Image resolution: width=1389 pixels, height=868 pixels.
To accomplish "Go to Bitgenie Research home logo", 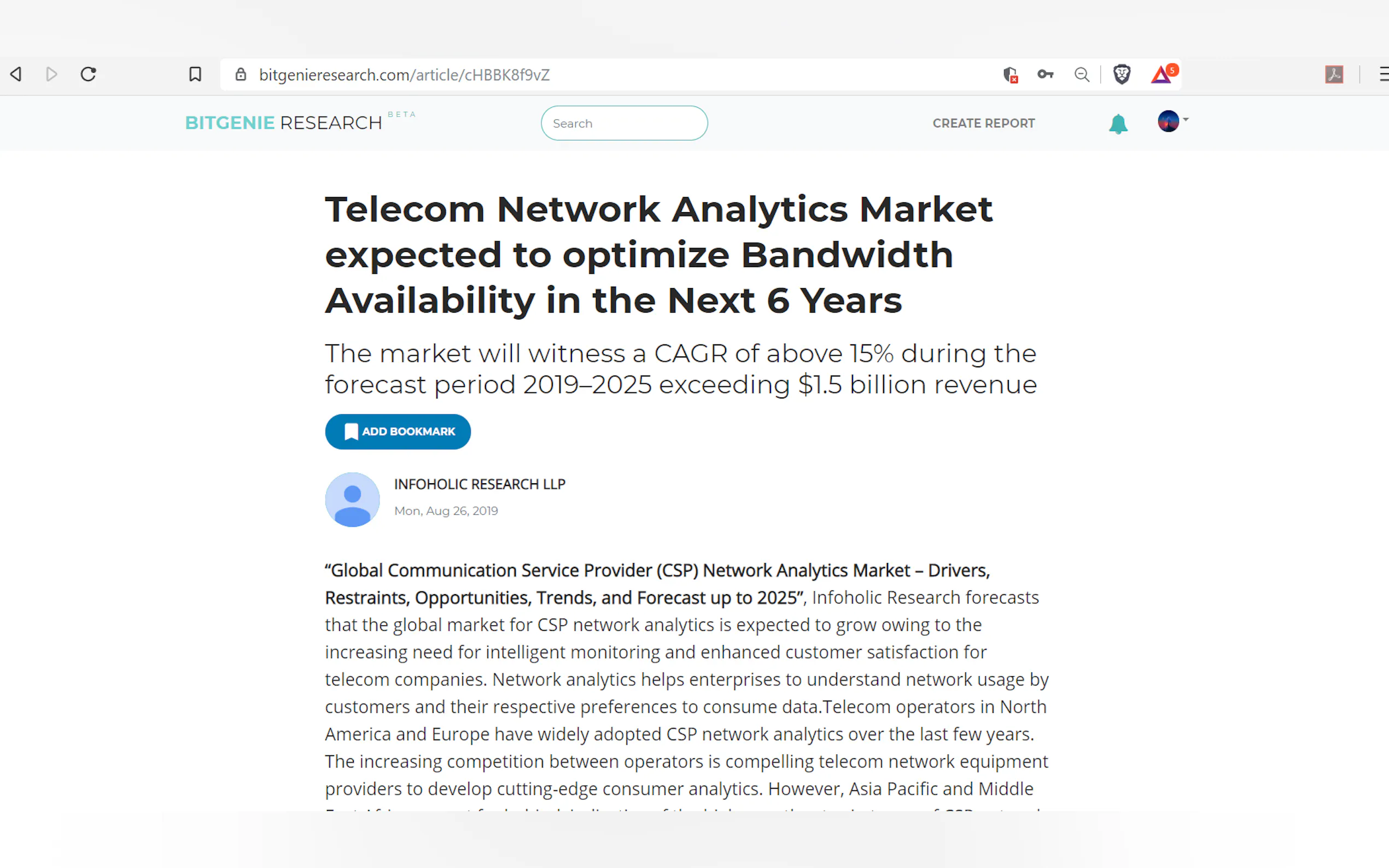I will pyautogui.click(x=284, y=123).
